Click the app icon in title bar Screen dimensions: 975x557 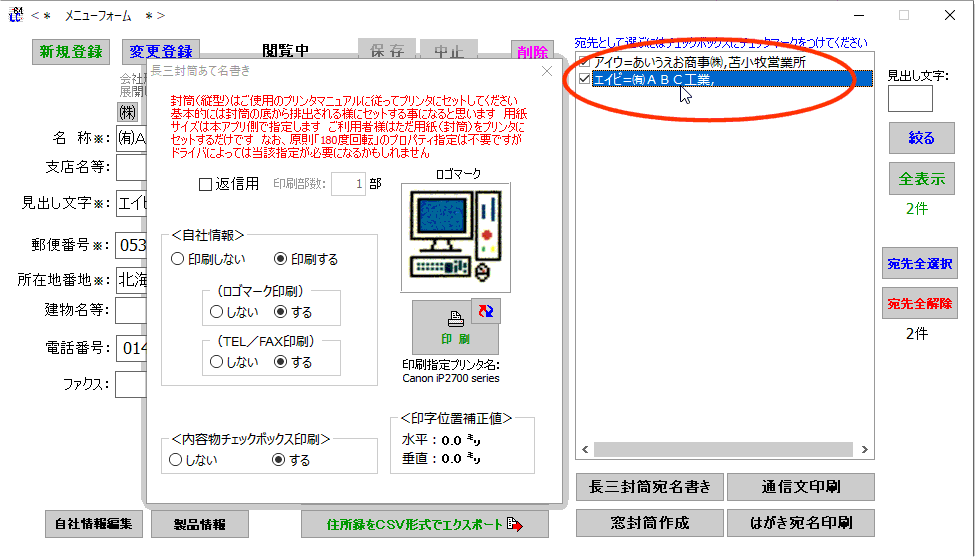(x=15, y=15)
